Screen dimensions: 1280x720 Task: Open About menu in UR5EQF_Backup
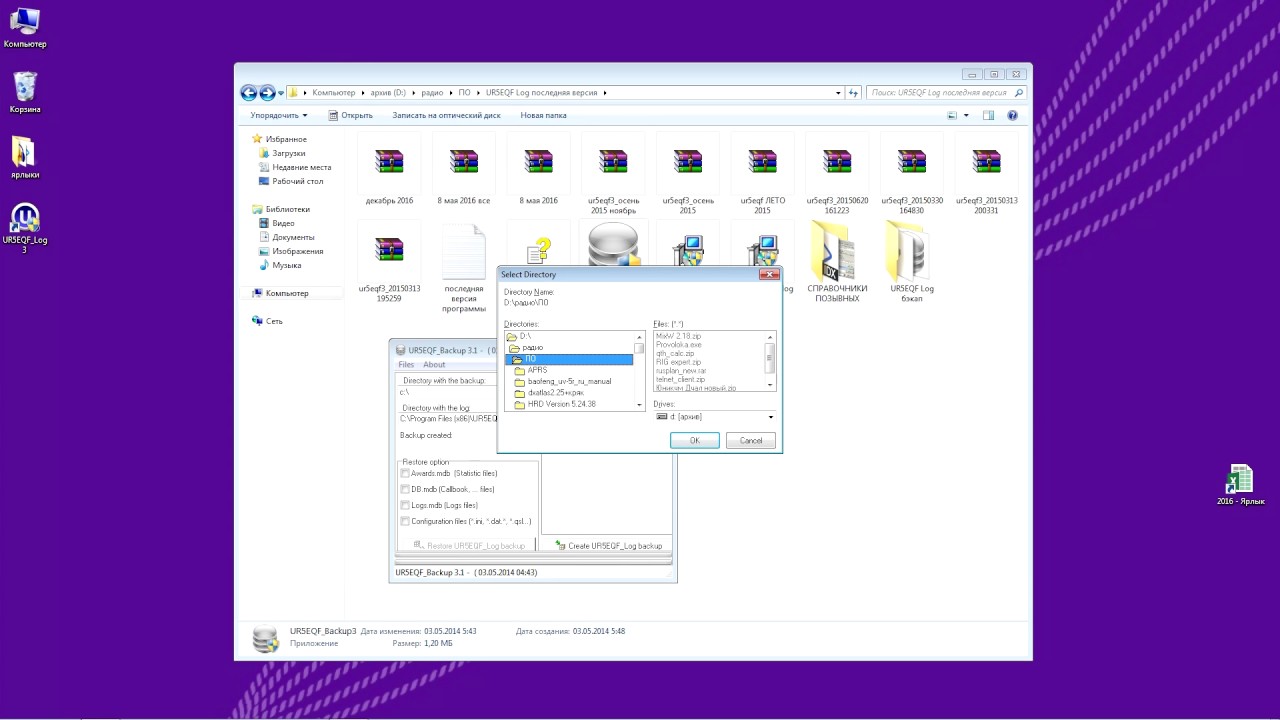coord(434,365)
